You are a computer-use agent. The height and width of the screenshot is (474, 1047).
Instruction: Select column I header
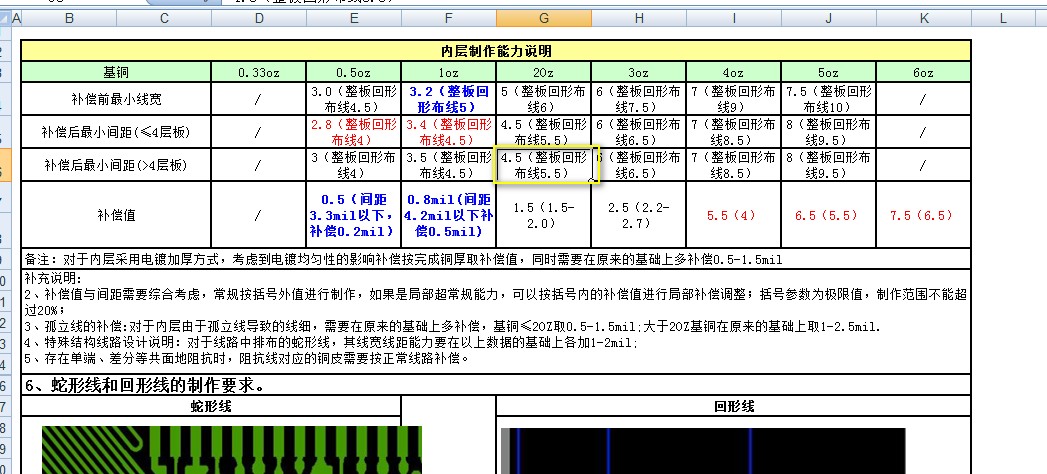734,19
